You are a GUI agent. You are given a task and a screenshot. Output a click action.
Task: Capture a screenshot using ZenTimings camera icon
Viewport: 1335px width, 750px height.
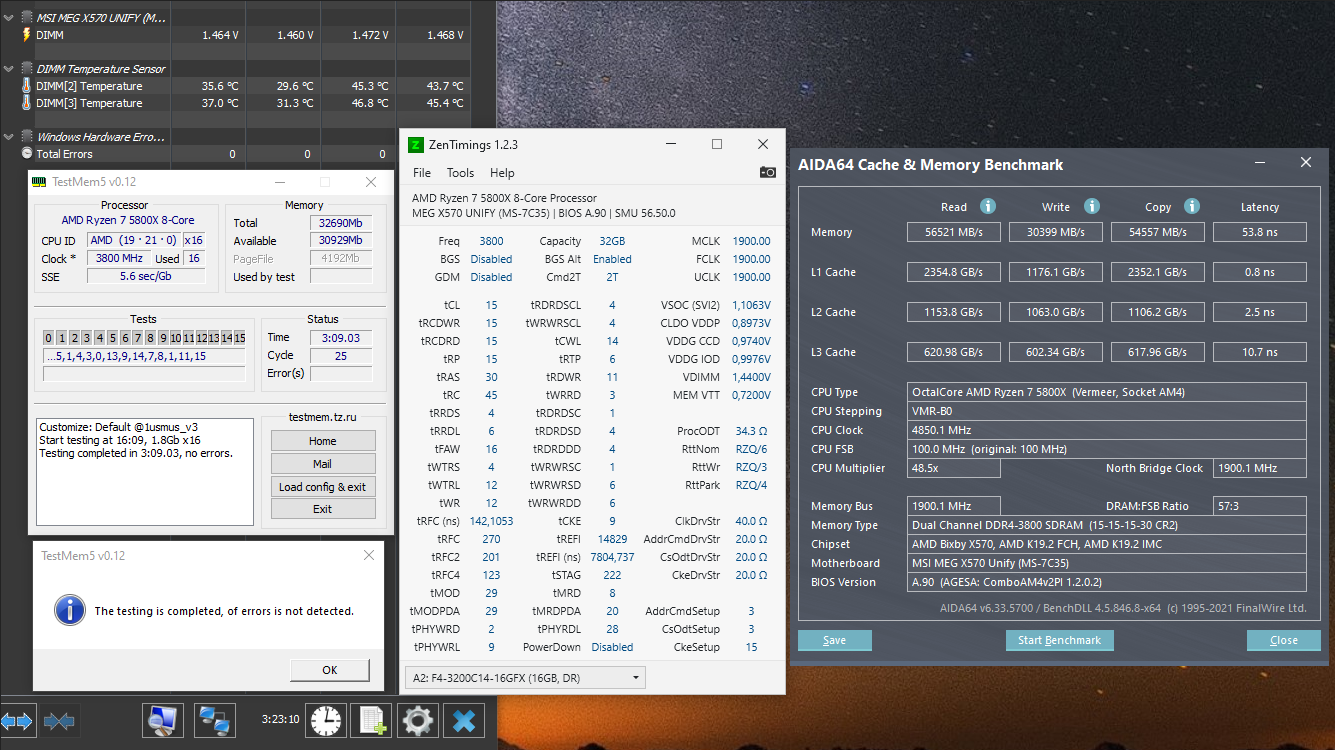[767, 172]
